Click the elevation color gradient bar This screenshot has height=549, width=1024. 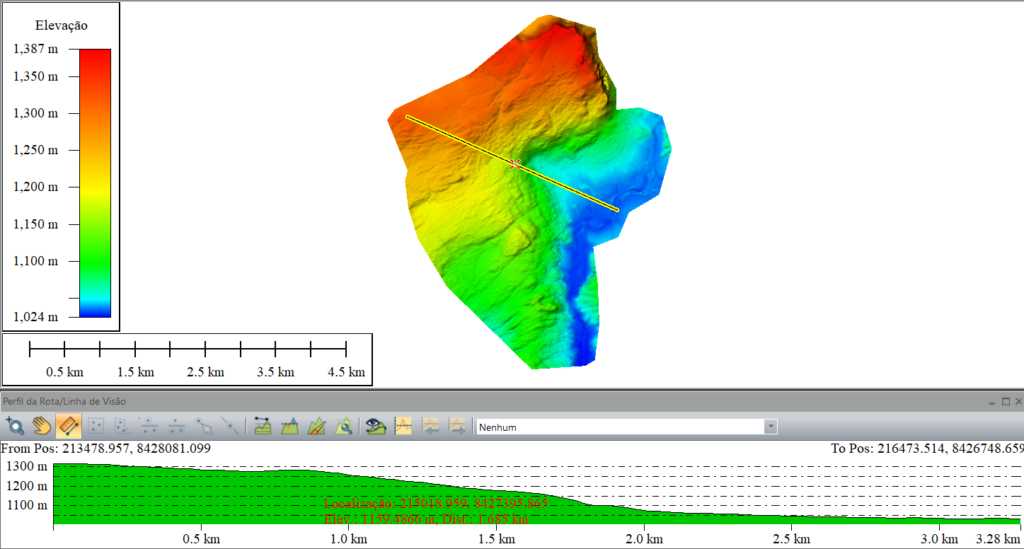(93, 182)
